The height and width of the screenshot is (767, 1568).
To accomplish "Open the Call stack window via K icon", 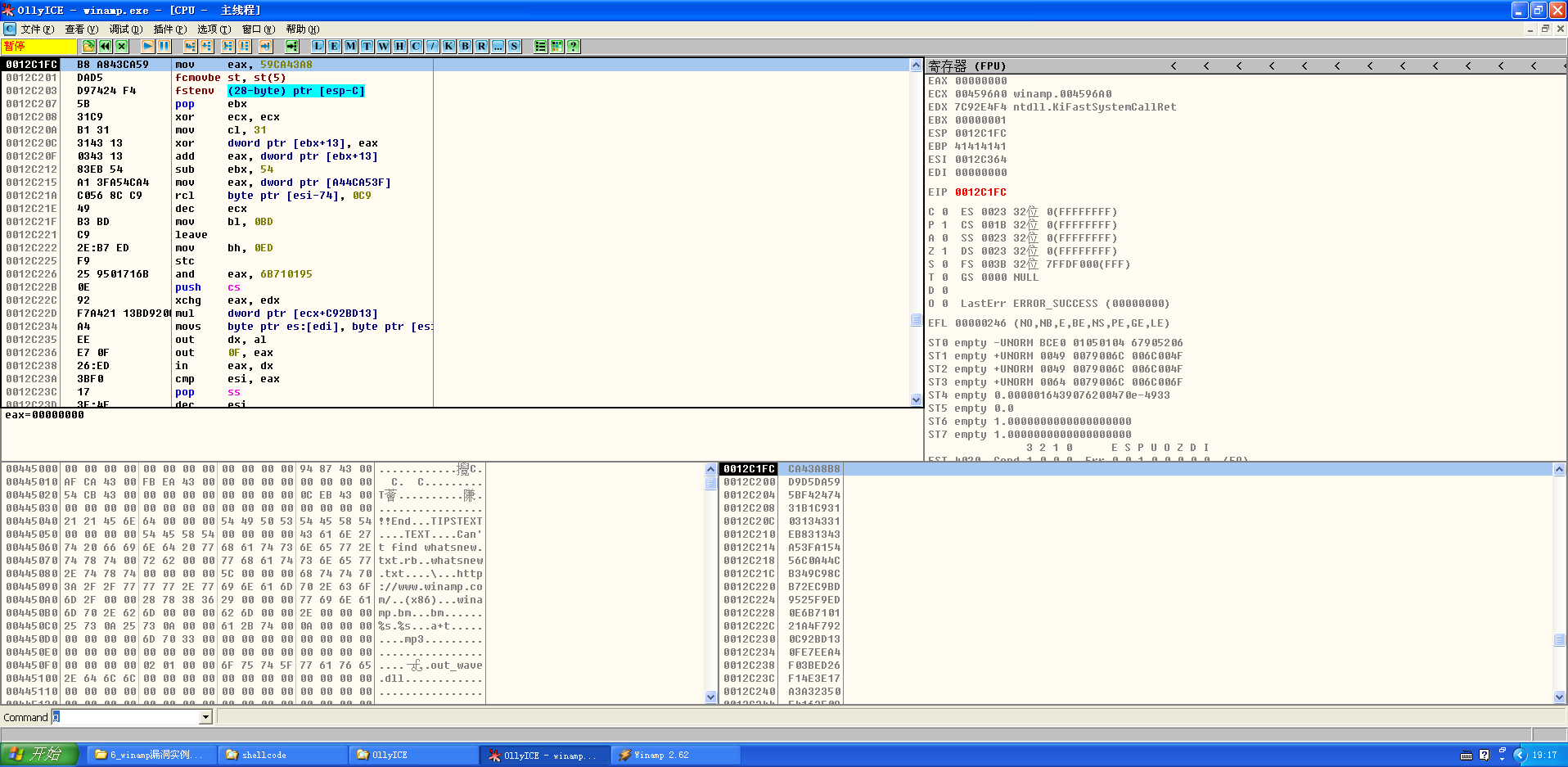I will click(448, 47).
